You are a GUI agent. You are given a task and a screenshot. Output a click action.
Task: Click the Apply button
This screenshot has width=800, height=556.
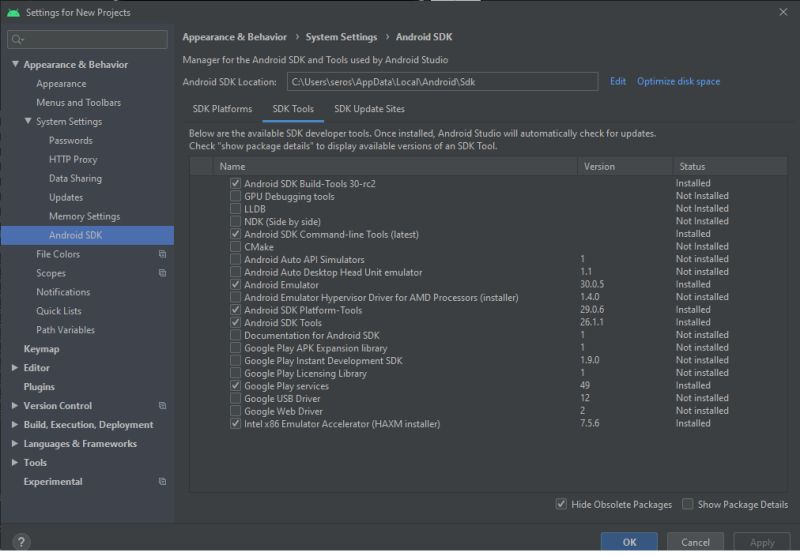(x=762, y=542)
